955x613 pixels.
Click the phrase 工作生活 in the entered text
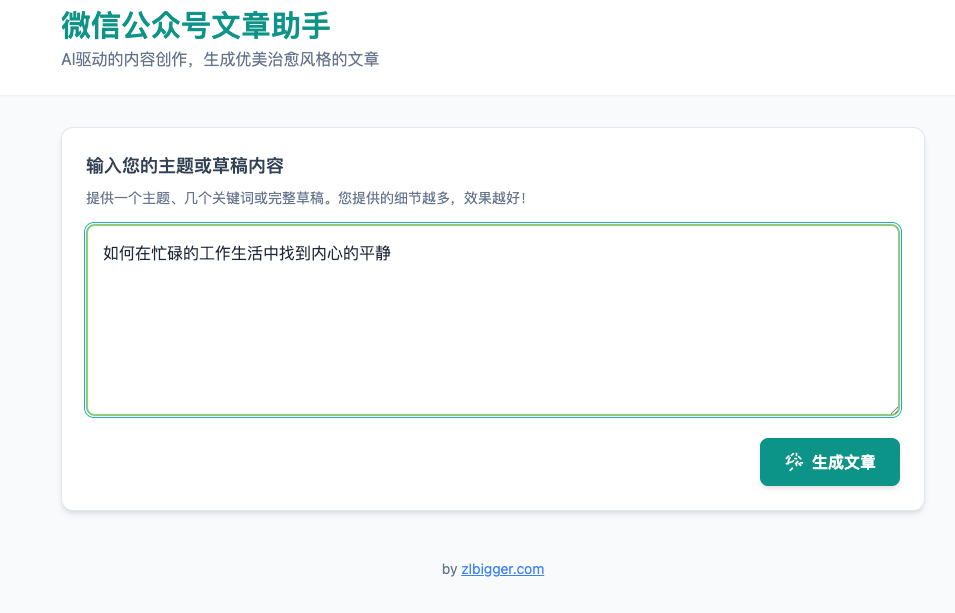pos(231,254)
